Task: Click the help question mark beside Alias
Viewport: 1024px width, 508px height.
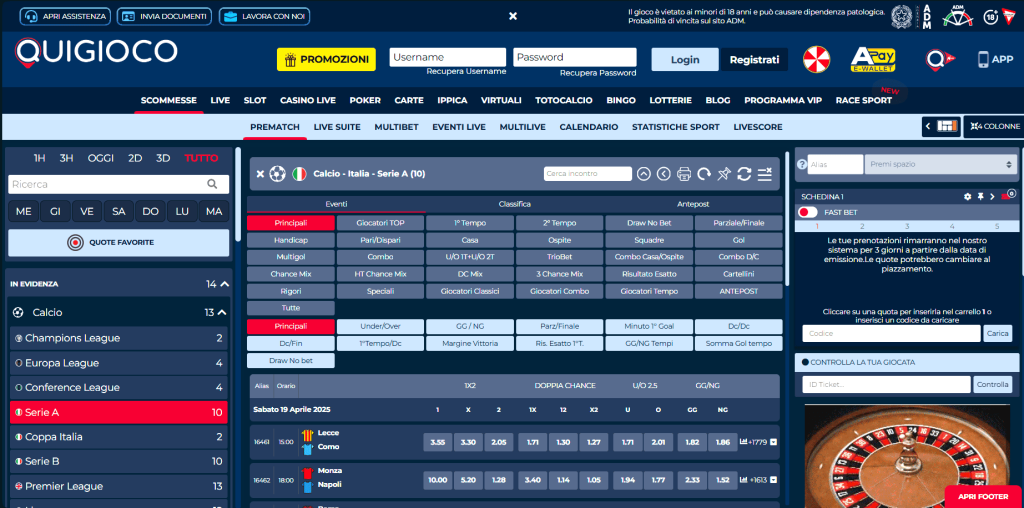Action: [801, 165]
